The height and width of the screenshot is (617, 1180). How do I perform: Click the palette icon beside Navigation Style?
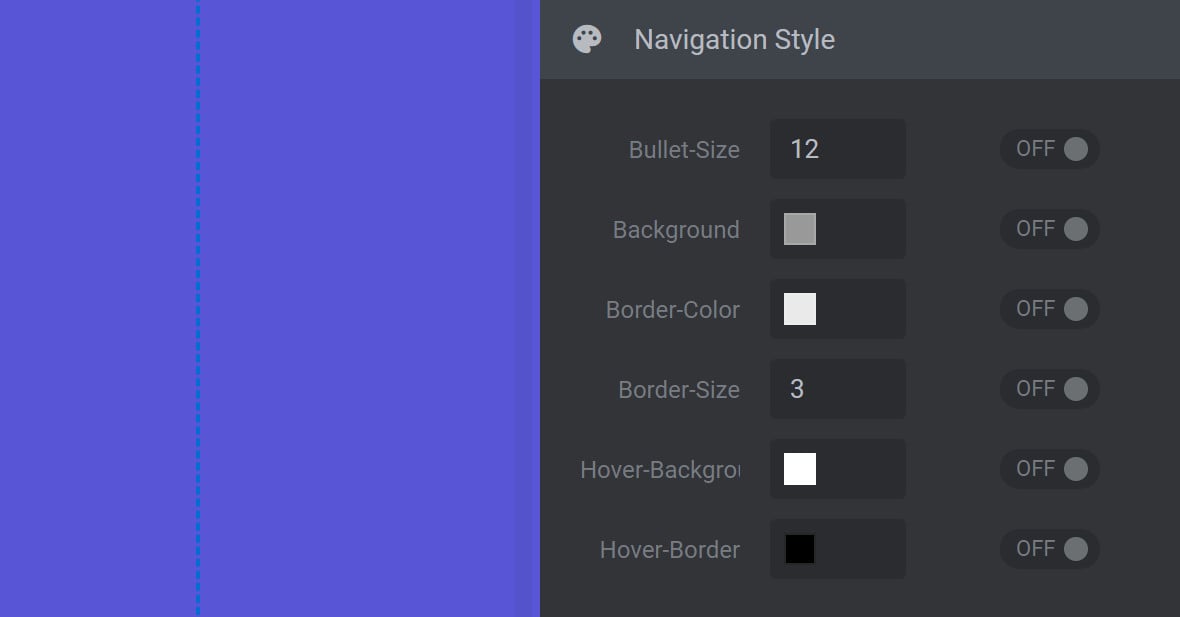tap(587, 39)
